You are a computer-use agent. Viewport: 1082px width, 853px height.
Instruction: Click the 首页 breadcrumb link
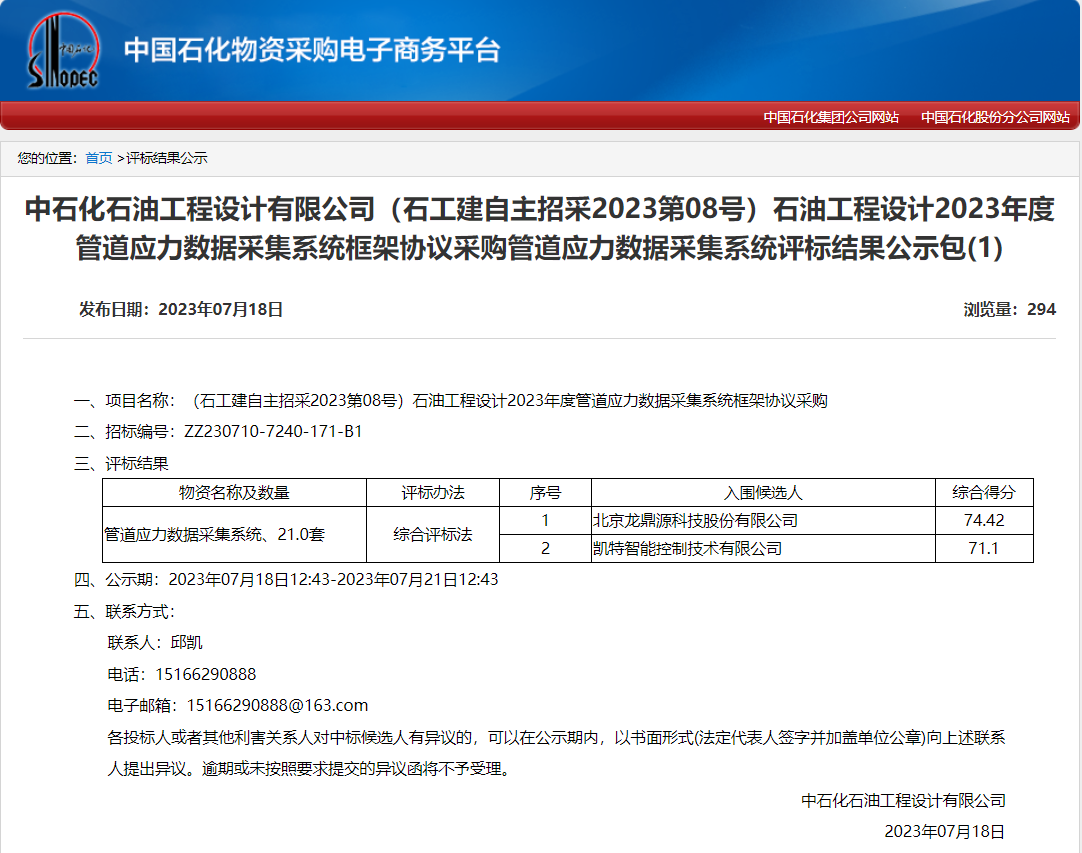[x=100, y=156]
